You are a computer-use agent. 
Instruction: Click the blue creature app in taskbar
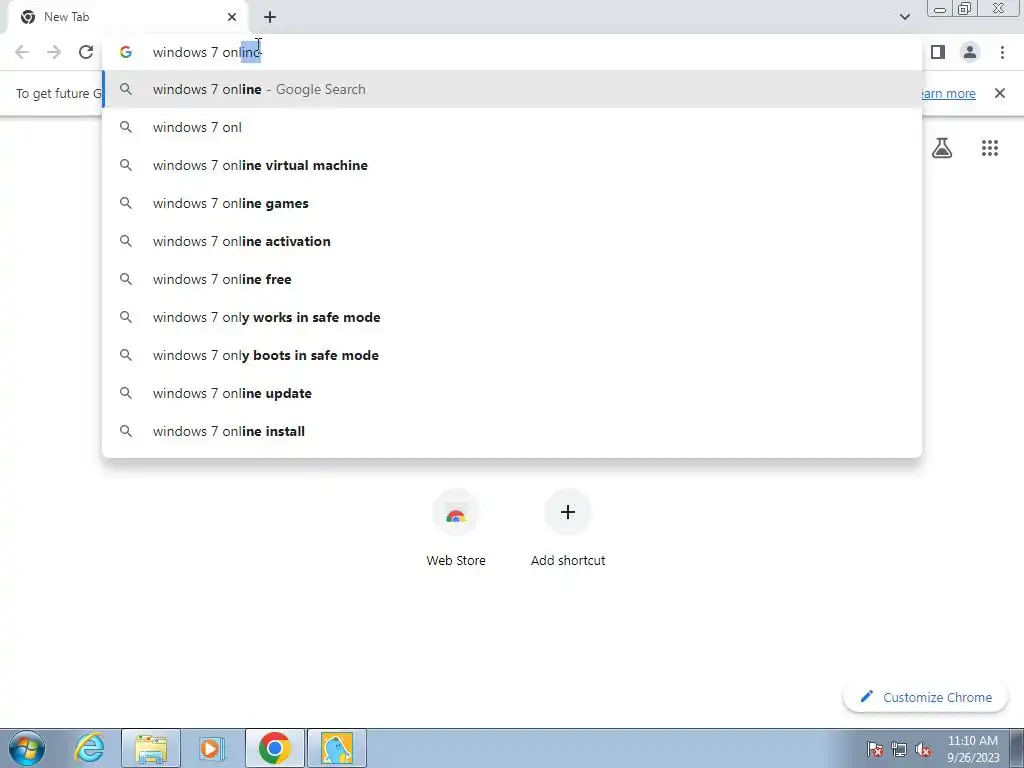pyautogui.click(x=337, y=749)
